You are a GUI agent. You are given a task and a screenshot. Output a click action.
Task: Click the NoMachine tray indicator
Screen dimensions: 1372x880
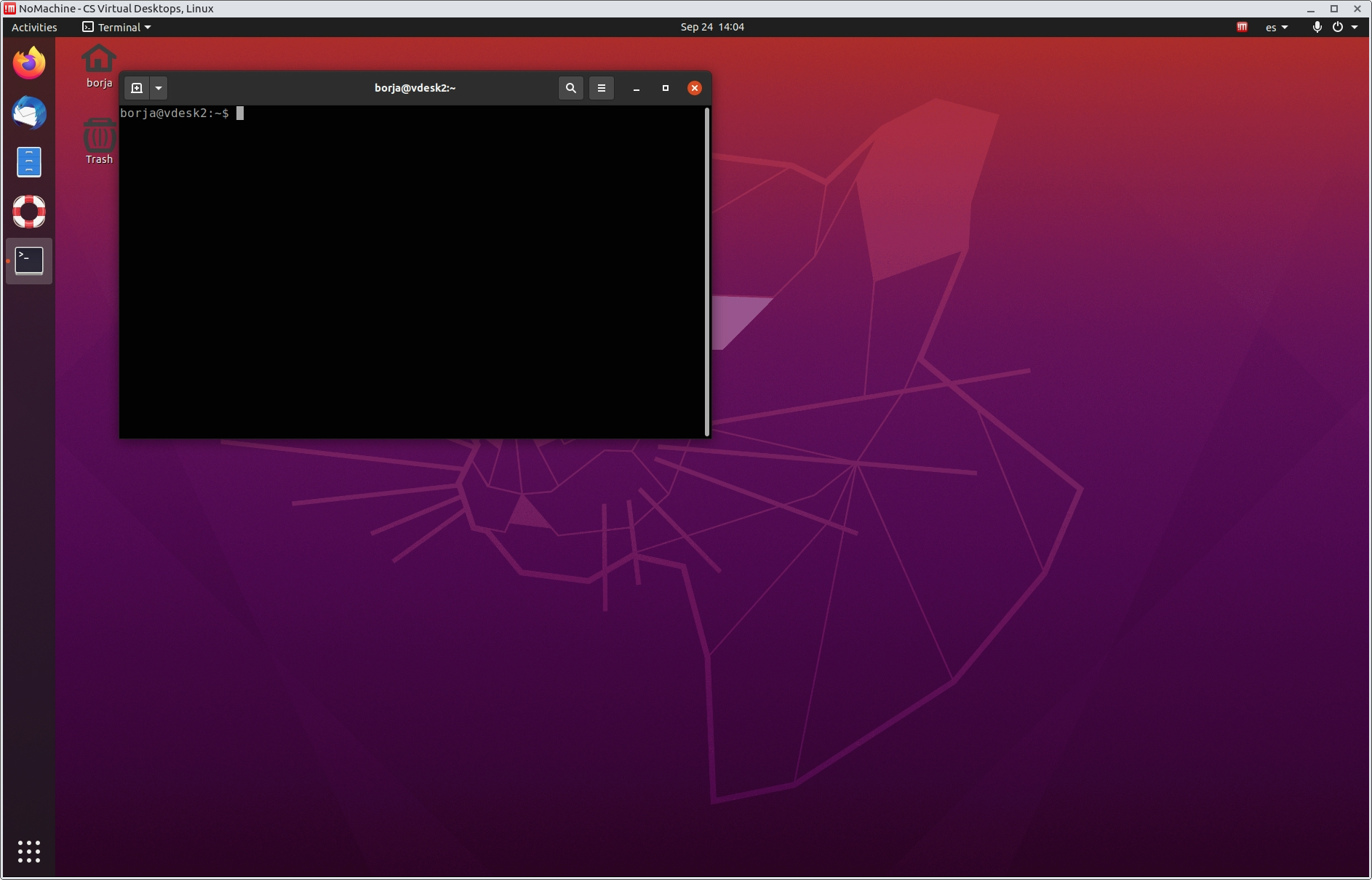pos(1243,27)
